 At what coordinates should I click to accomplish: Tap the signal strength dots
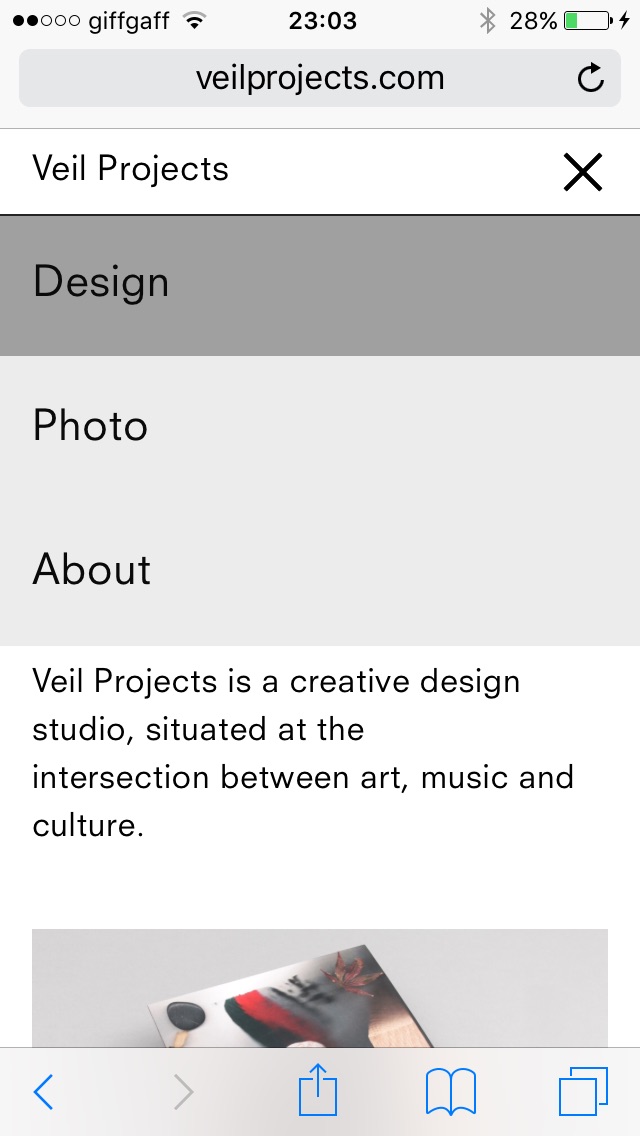47,20
